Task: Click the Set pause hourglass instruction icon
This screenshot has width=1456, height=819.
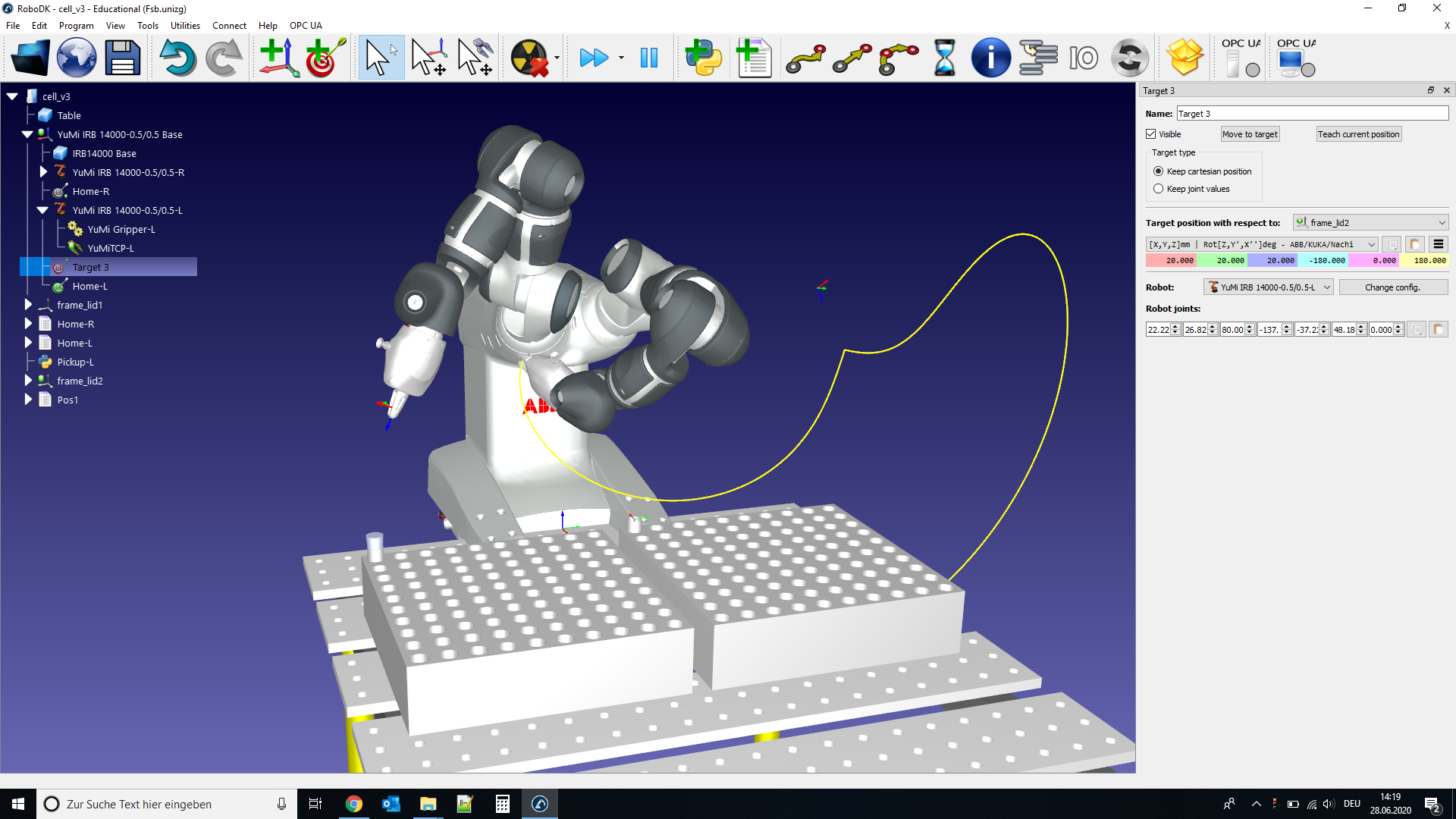Action: (x=944, y=58)
